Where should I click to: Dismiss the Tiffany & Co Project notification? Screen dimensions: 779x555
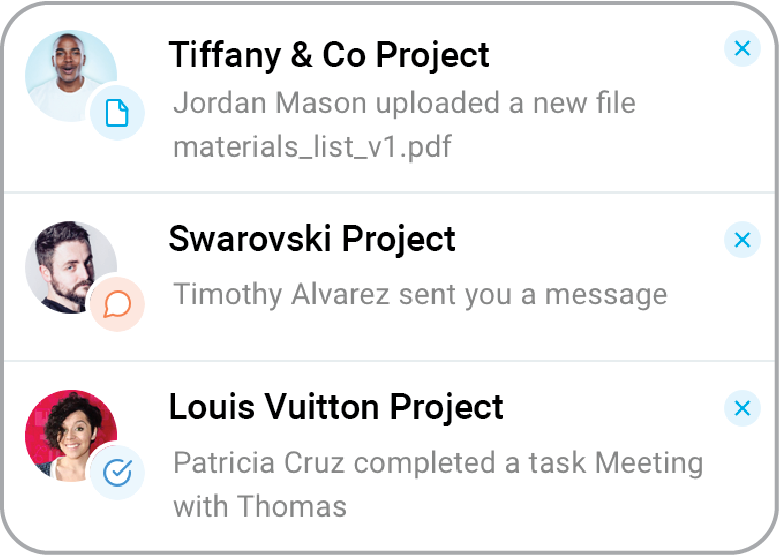click(741, 48)
